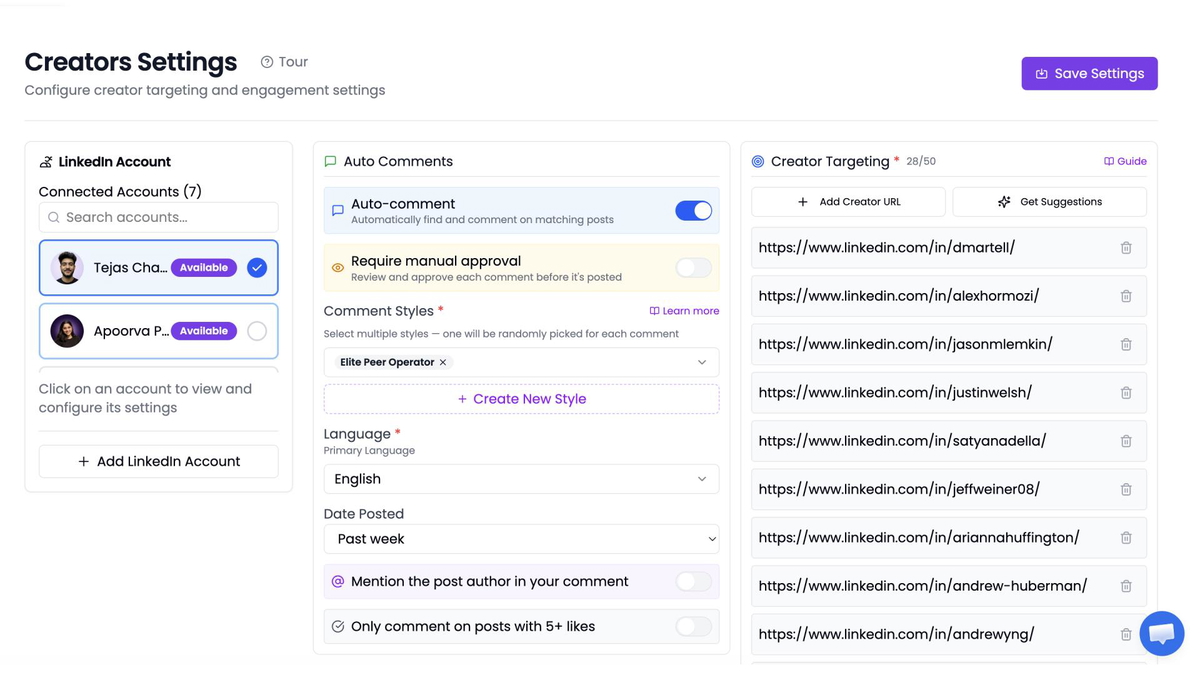This screenshot has width=1200, height=675.
Task: Click the @ mention icon
Action: coord(338,581)
